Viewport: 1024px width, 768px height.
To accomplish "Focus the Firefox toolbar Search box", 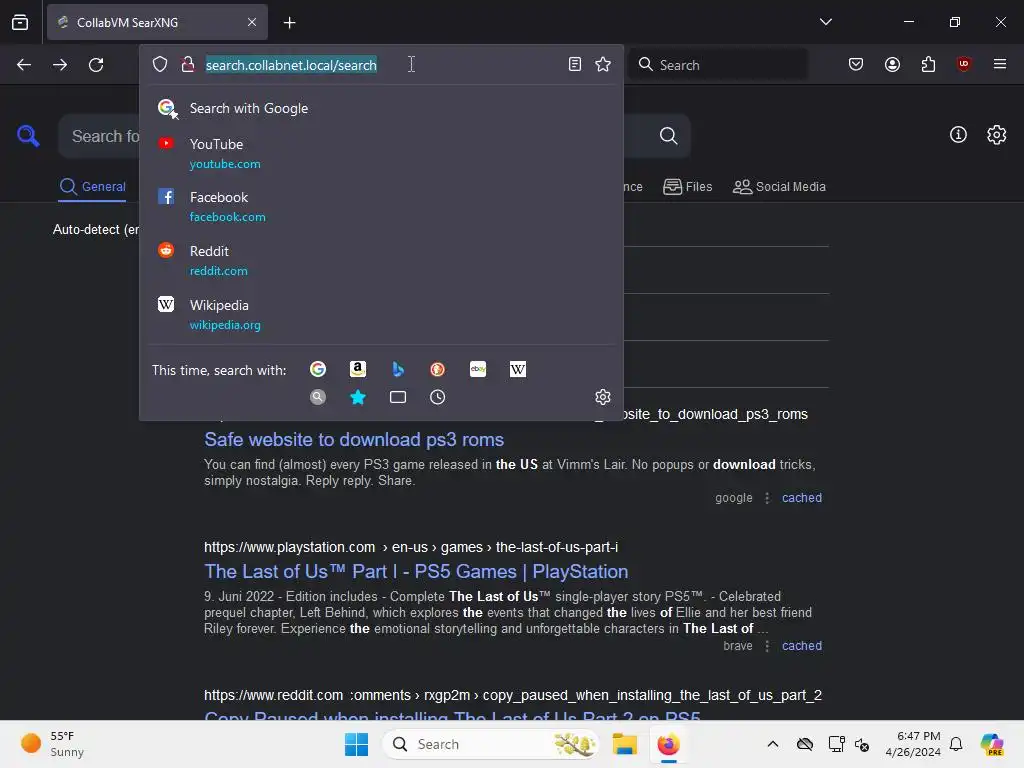I will point(718,65).
